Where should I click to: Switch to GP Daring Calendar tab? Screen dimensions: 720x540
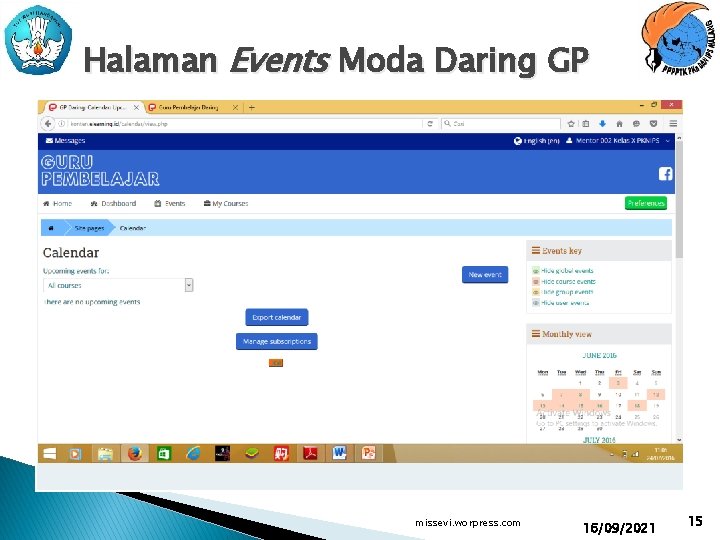91,107
